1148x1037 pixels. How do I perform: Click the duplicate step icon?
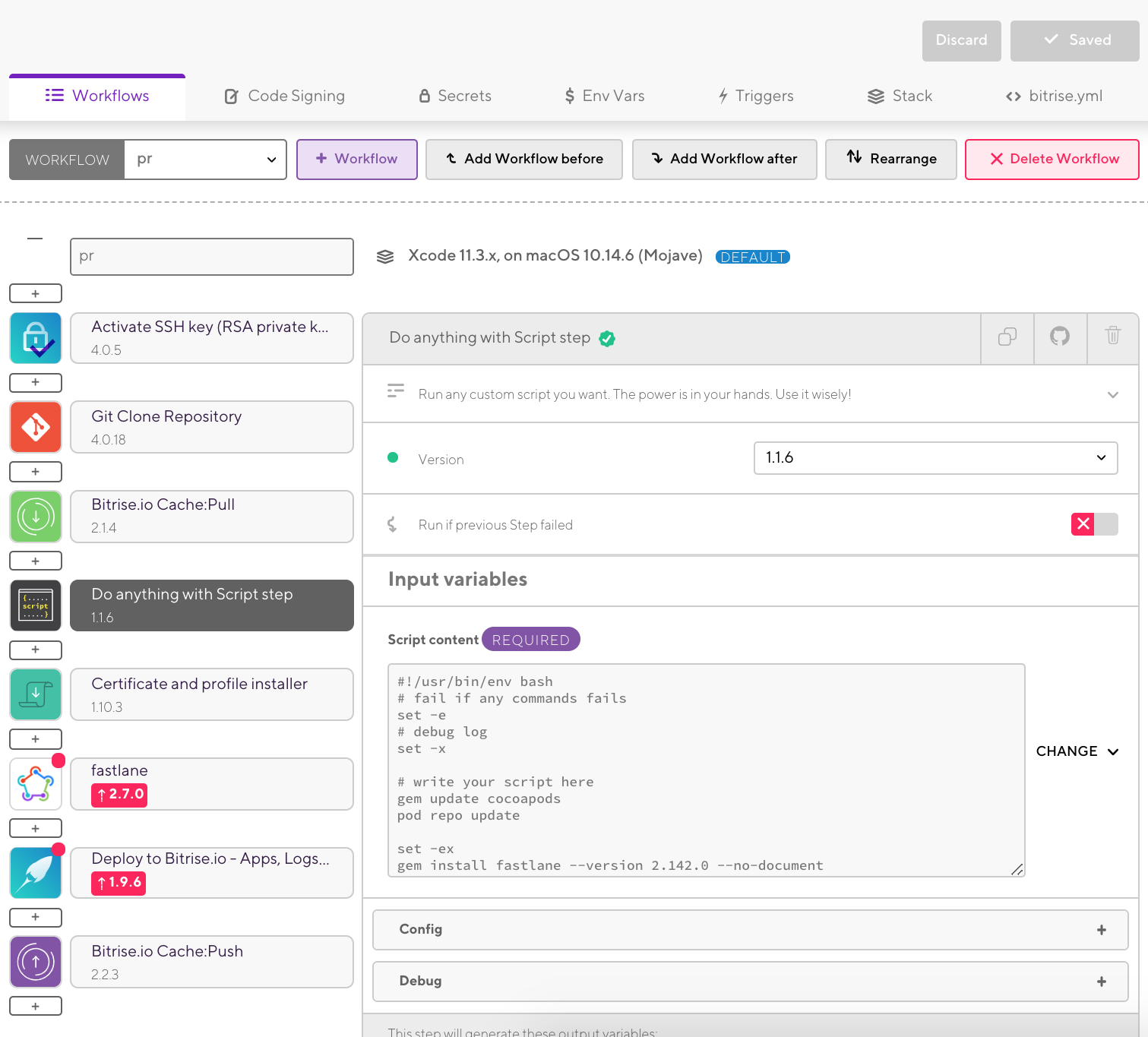coord(1007,337)
